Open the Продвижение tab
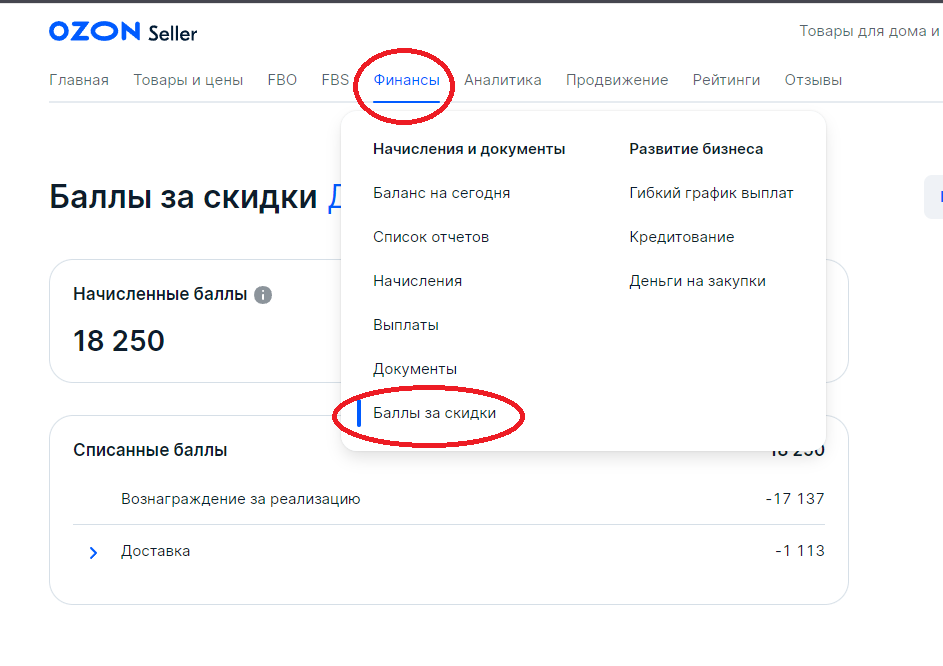The height and width of the screenshot is (666, 943). click(617, 80)
